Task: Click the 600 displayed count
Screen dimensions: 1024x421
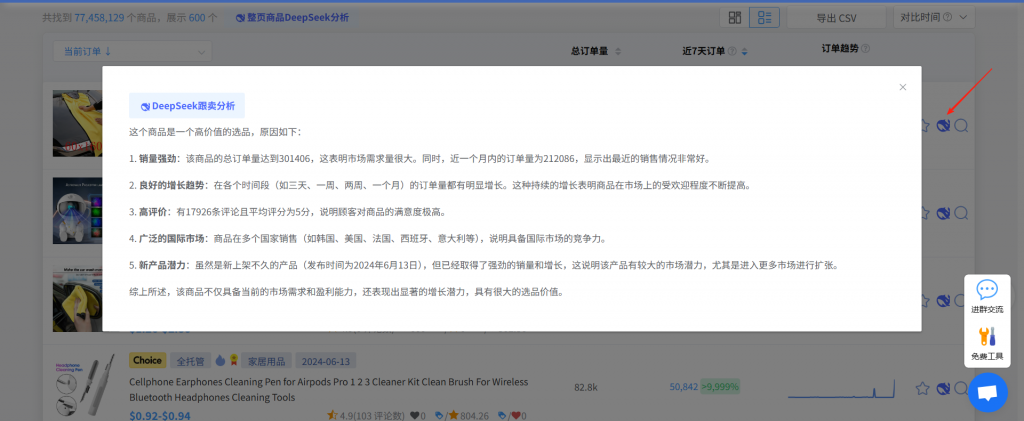Action: [197, 18]
